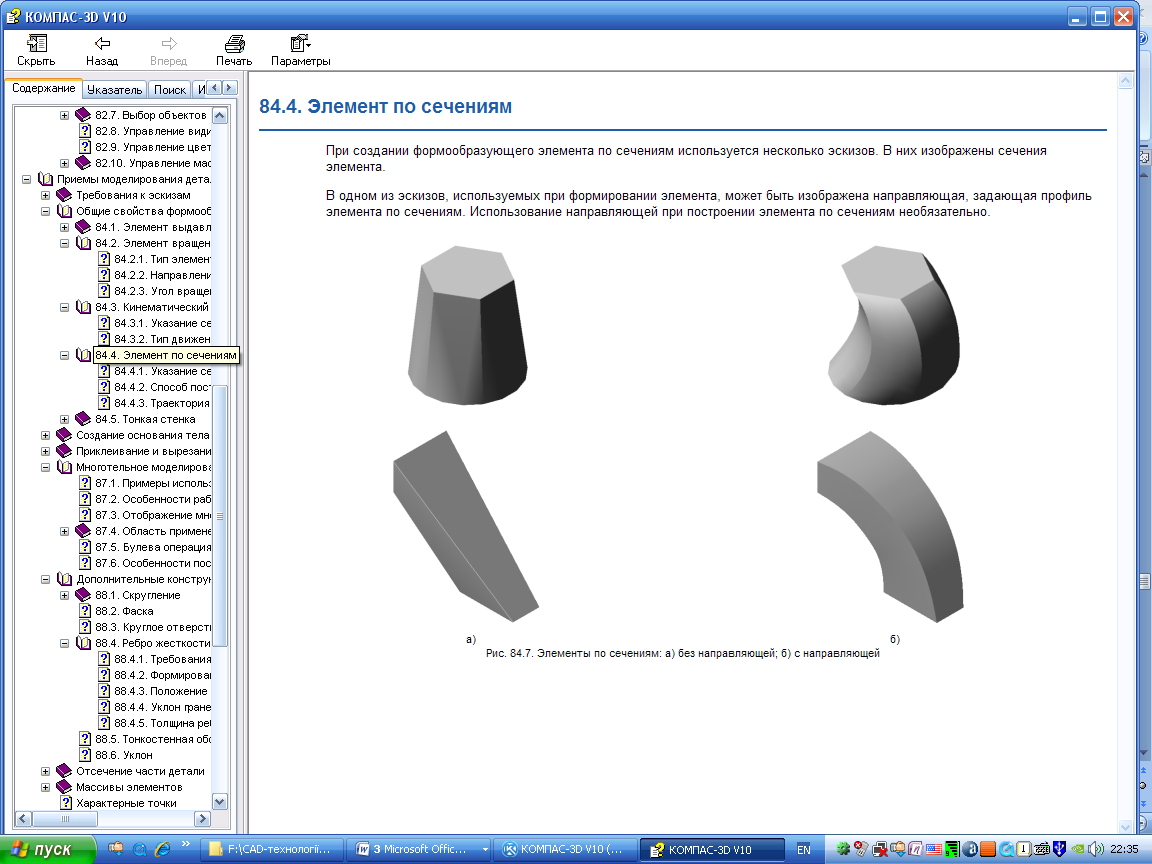The height and width of the screenshot is (864, 1152).
Task: Click the horizontal scrollbar right arrow
Action: 203,818
